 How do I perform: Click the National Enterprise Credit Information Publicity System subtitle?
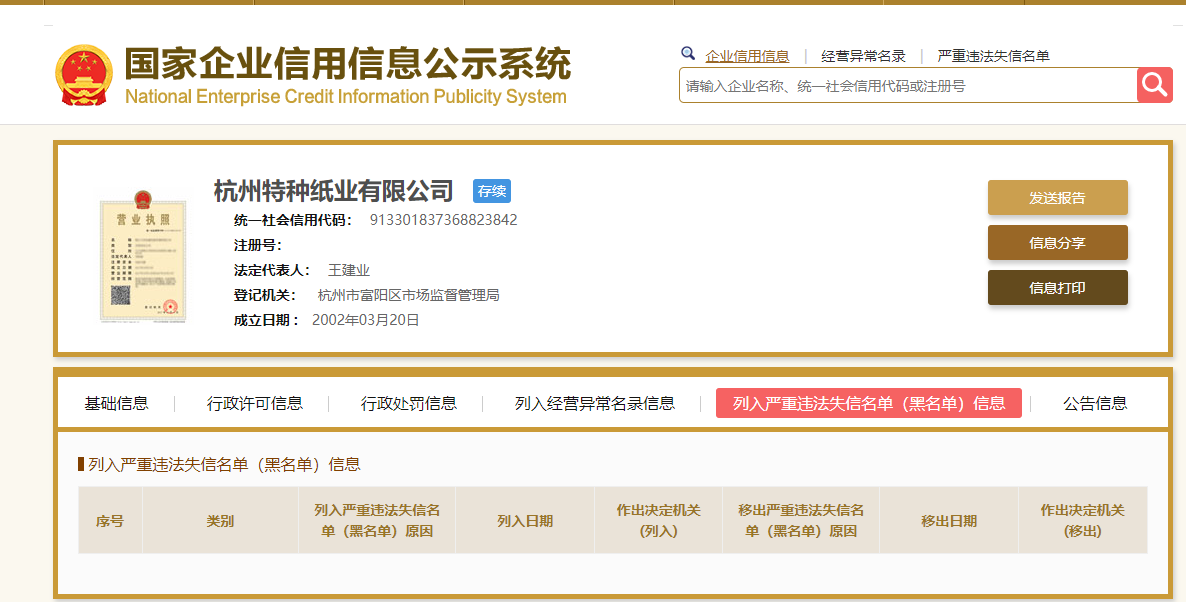click(x=346, y=97)
